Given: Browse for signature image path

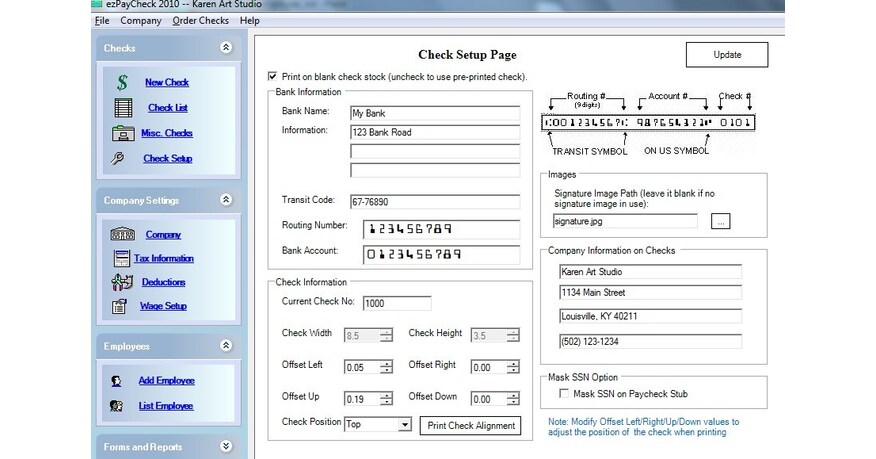Looking at the screenshot, I should point(721,222).
